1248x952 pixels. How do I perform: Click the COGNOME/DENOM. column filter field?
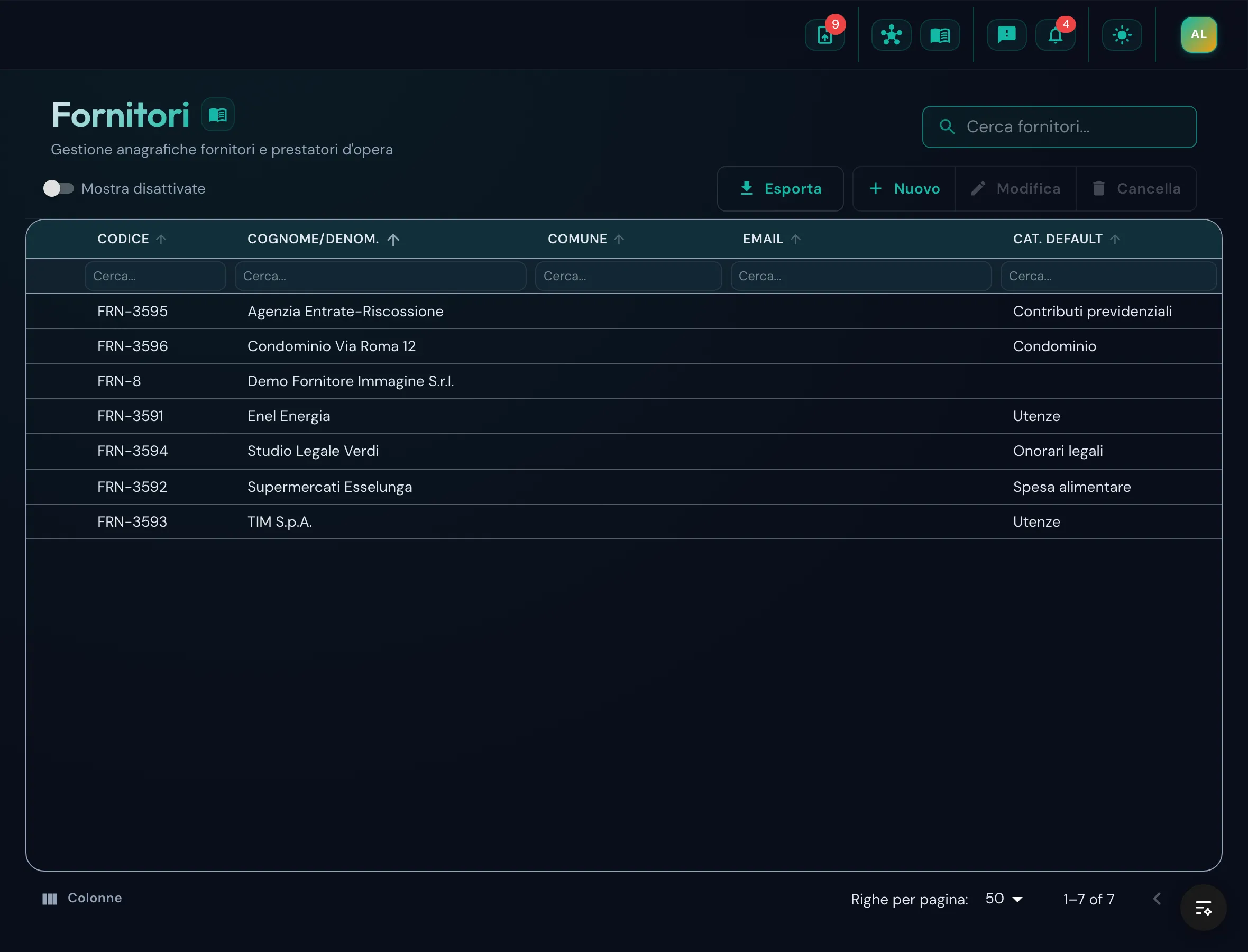coord(380,276)
